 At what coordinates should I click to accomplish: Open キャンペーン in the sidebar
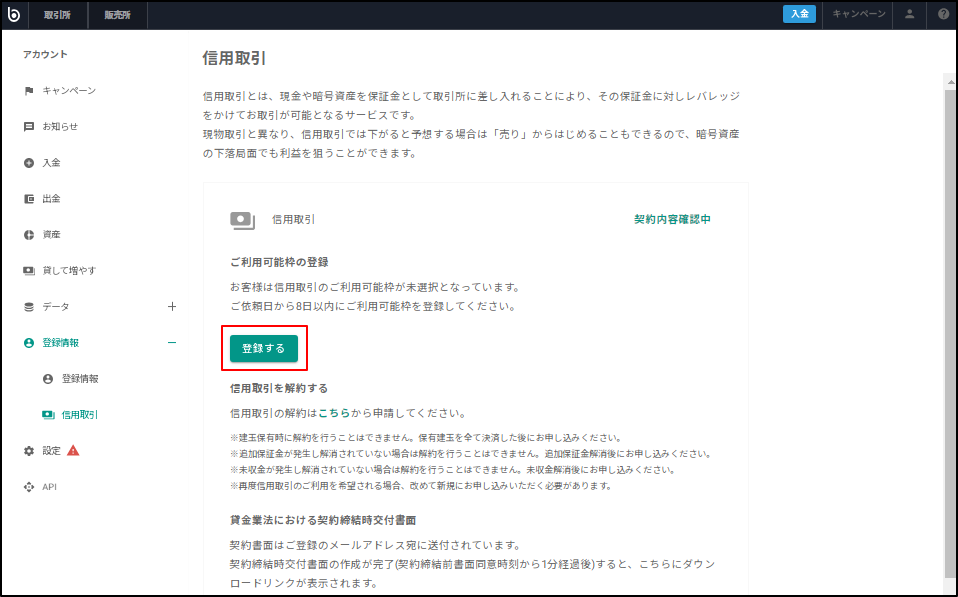point(68,91)
